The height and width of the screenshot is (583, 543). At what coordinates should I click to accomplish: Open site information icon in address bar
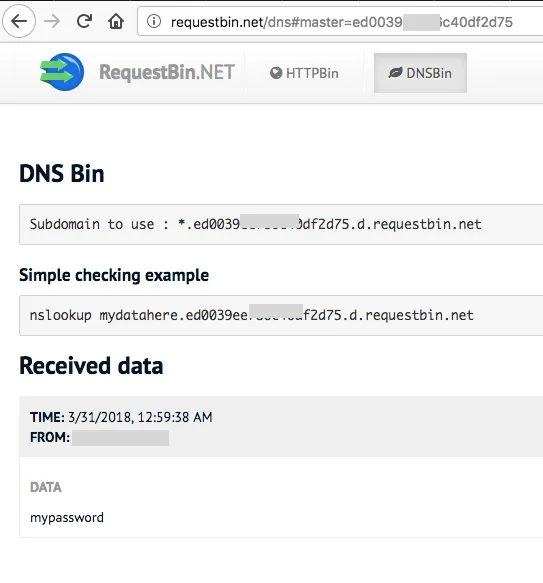(x=154, y=21)
